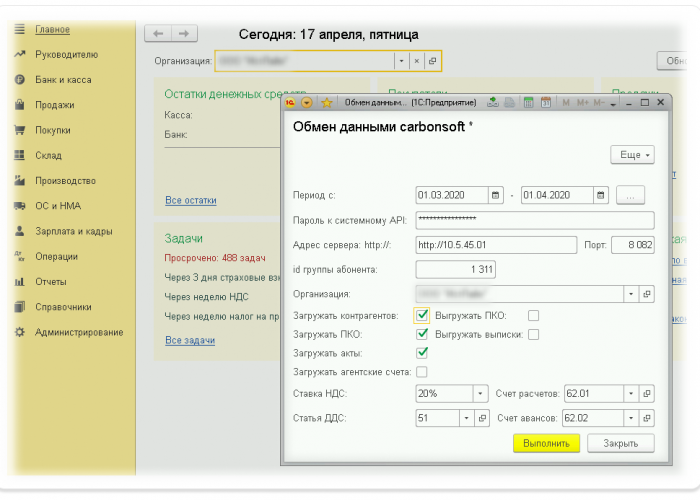Viewport: 700px width, 500px height.
Task: Open the Главное link in sidebar
Action: tap(53, 29)
